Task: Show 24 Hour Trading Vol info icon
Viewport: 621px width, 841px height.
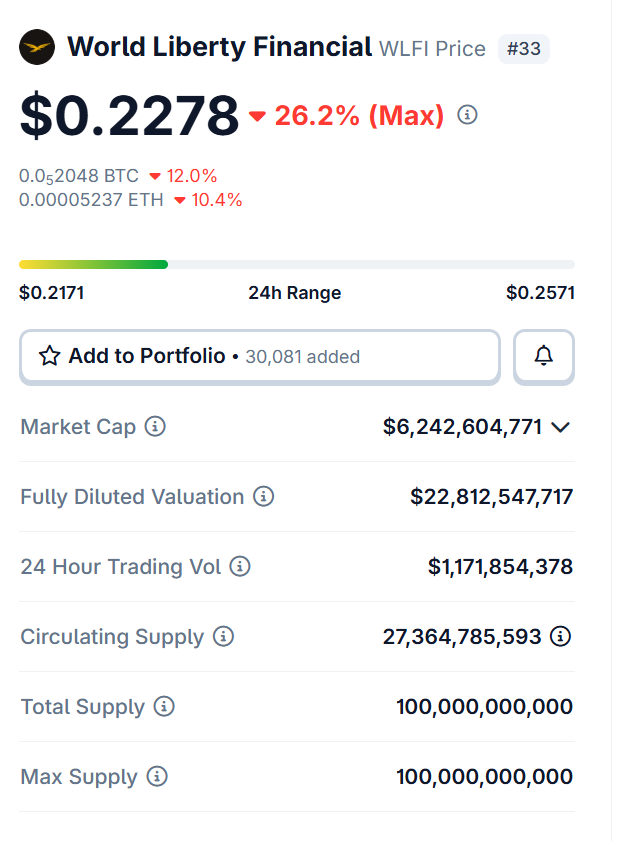Action: [240, 566]
